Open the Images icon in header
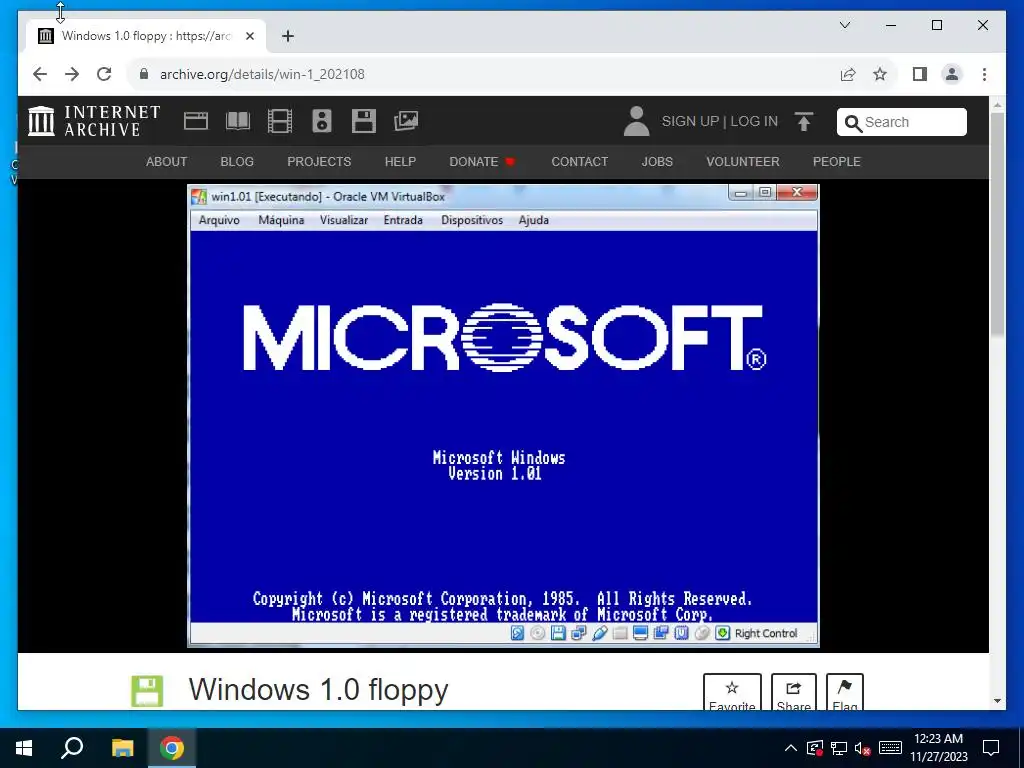 (x=406, y=121)
